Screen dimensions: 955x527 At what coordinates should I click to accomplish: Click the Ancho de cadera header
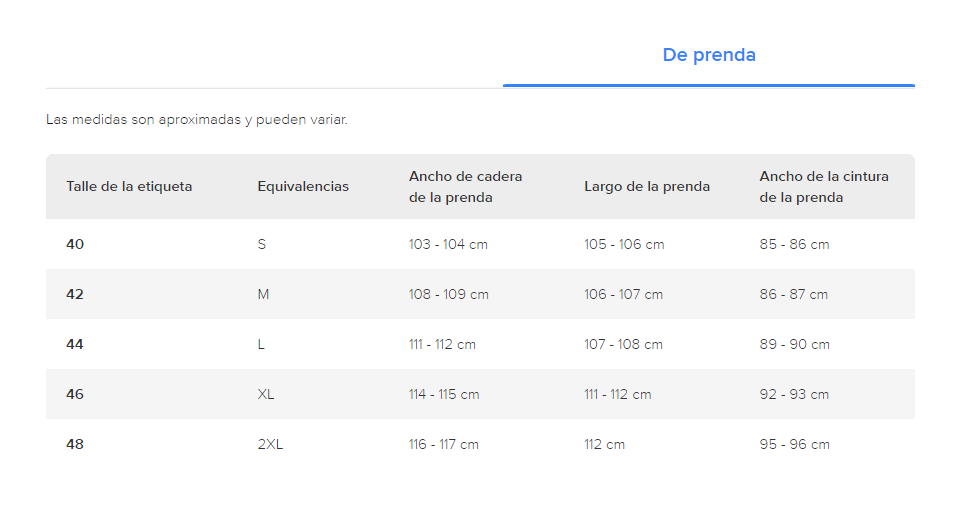pos(465,187)
